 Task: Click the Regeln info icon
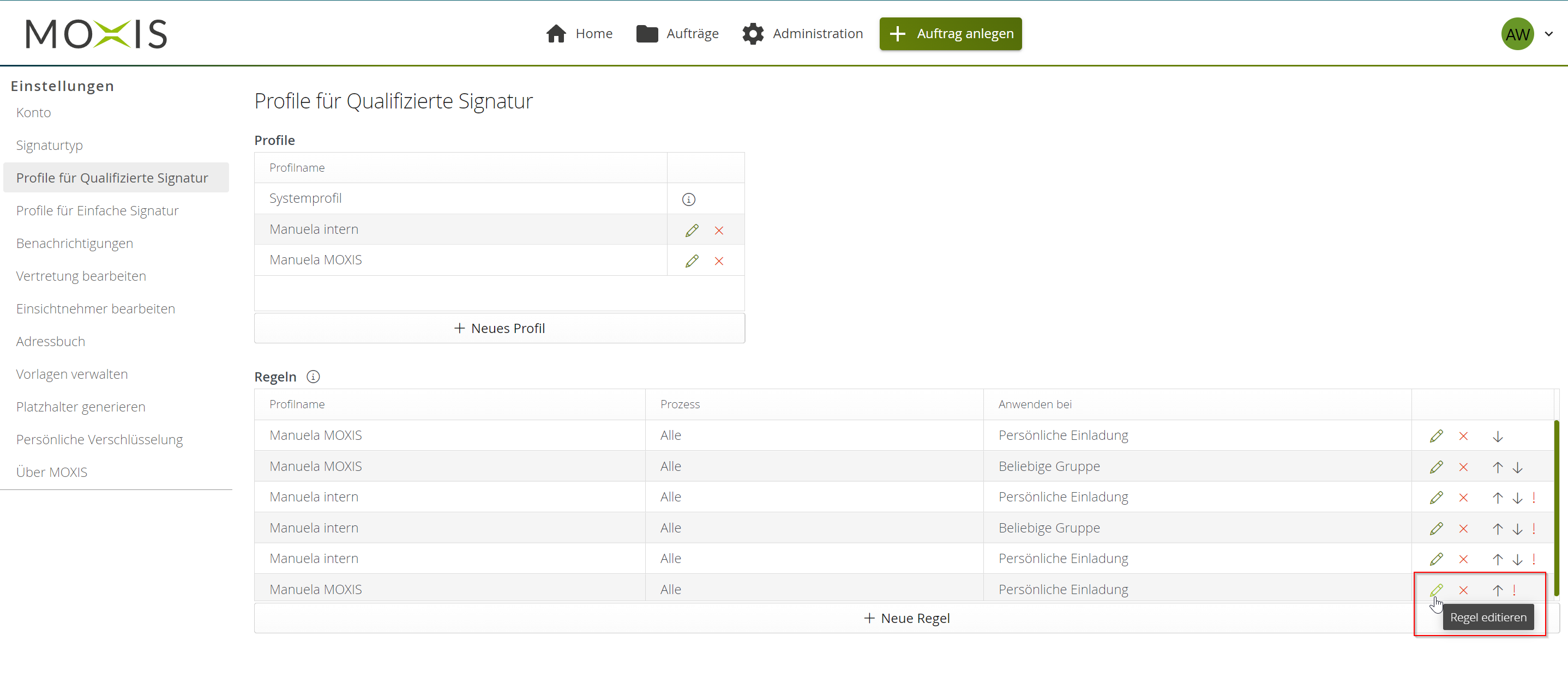coord(313,377)
